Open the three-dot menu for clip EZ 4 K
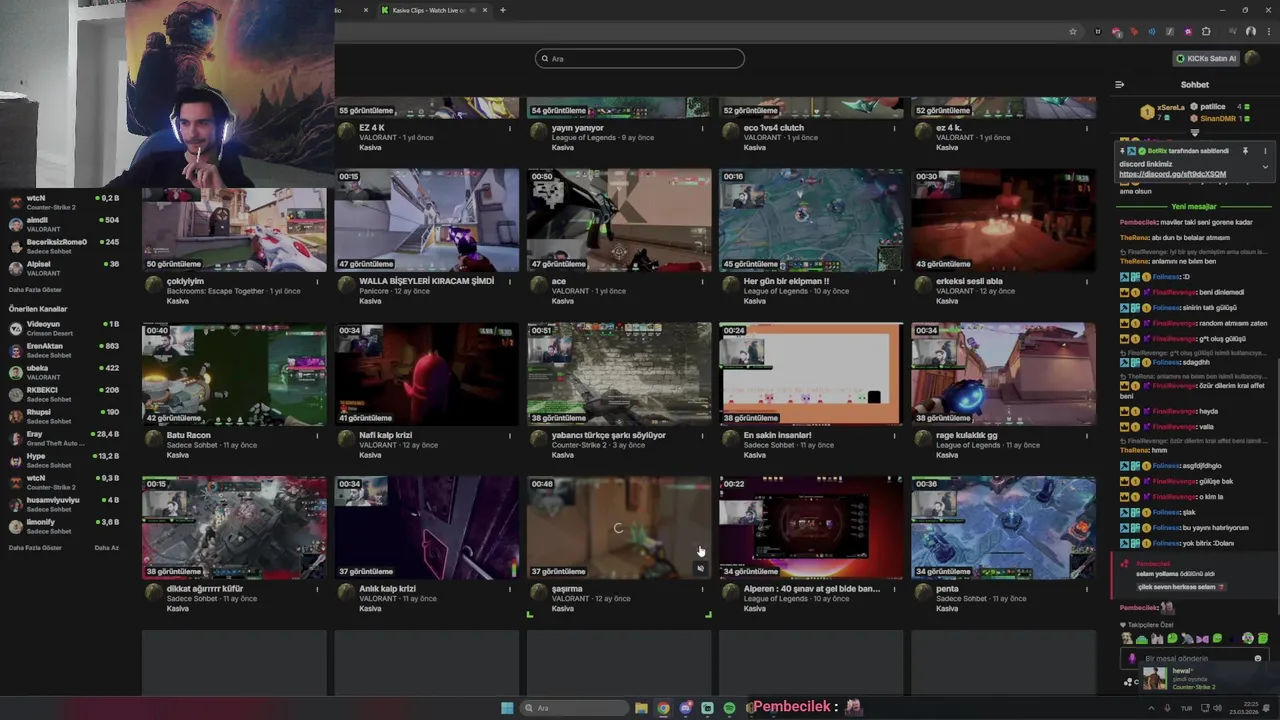The width and height of the screenshot is (1280, 720). coord(510,128)
